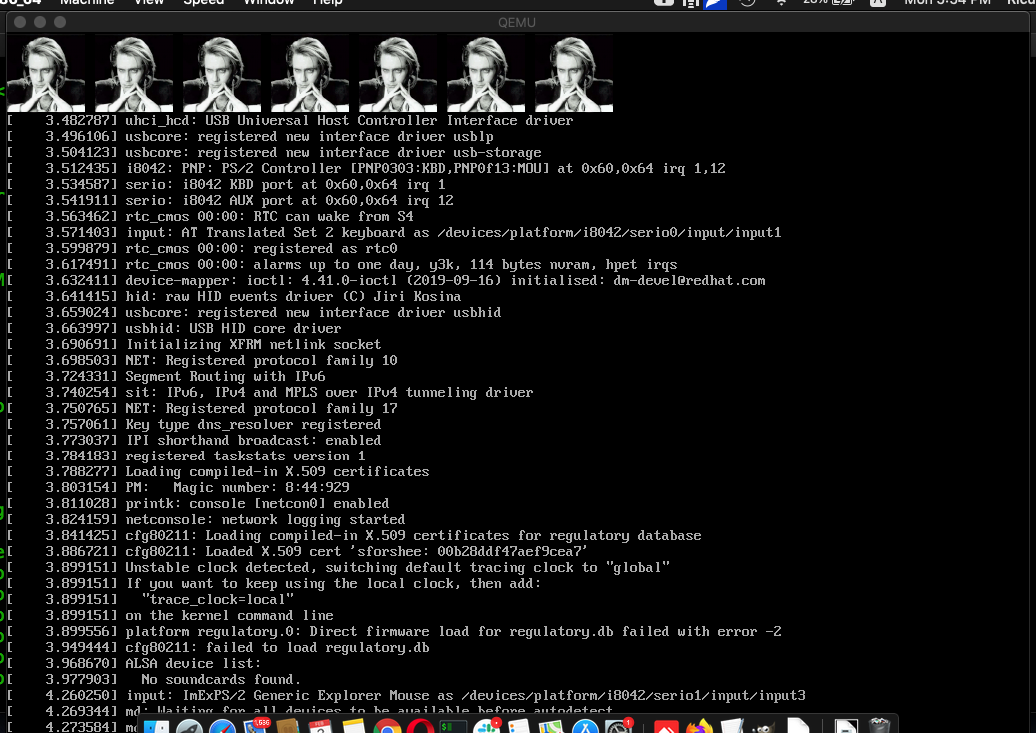Open the Machine menu

pyautogui.click(x=87, y=3)
